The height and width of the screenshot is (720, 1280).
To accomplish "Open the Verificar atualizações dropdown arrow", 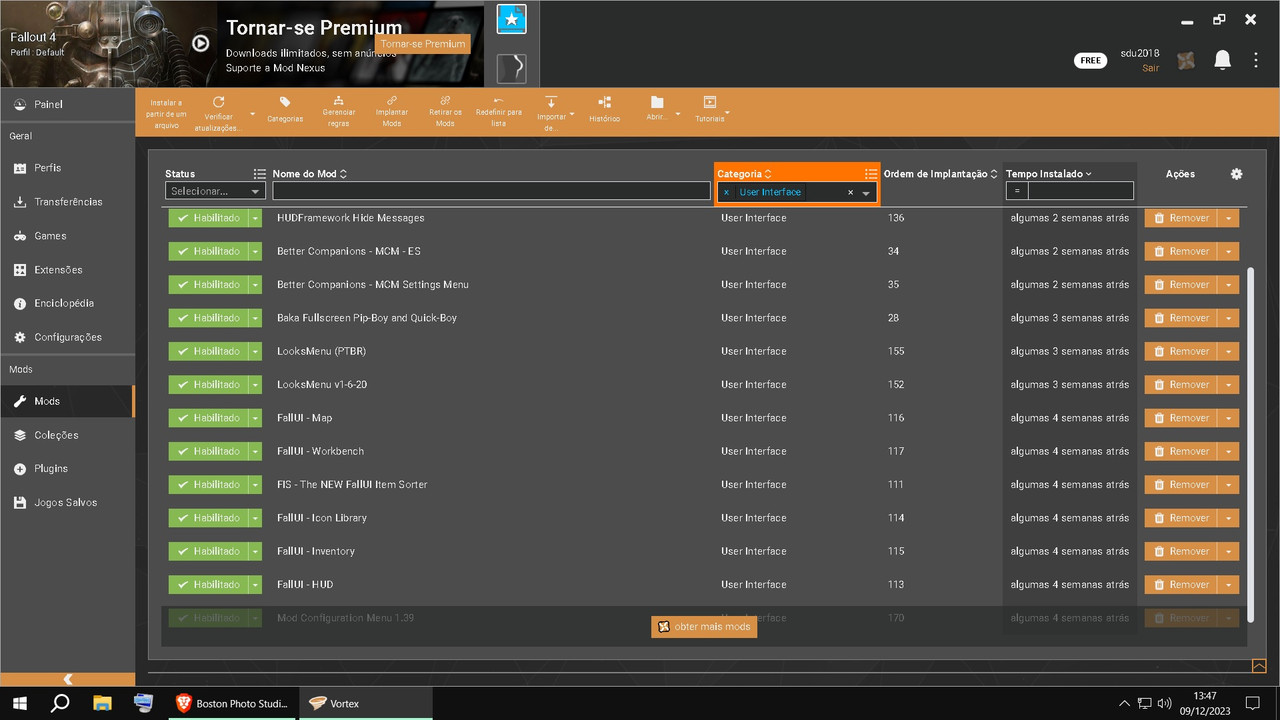I will pos(252,114).
